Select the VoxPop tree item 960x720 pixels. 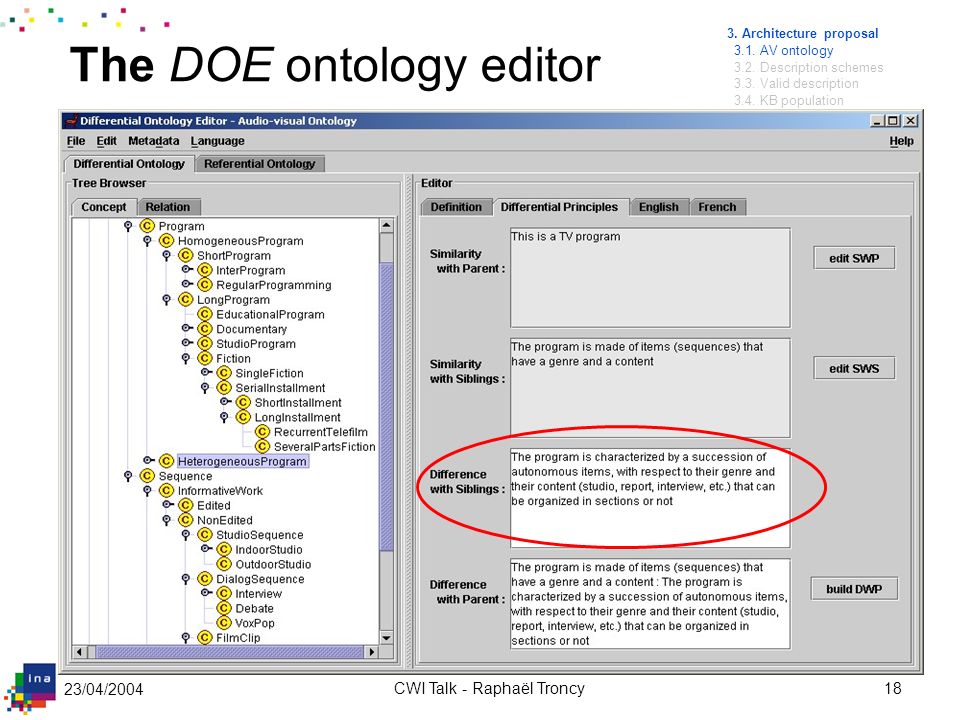coord(255,623)
